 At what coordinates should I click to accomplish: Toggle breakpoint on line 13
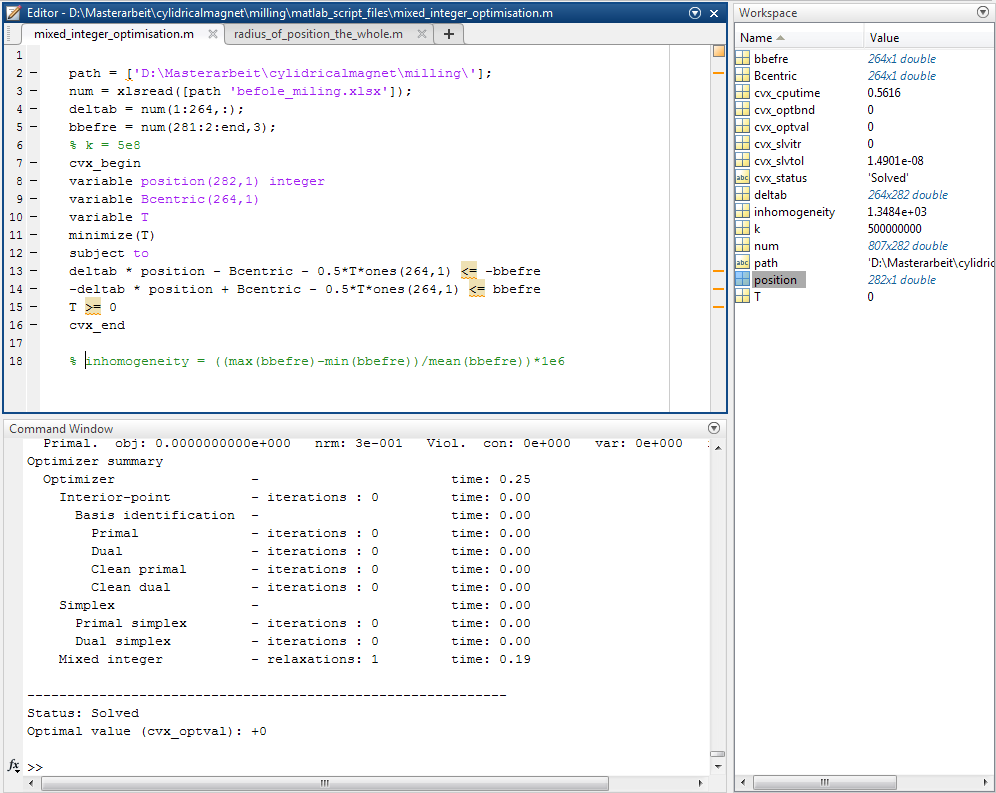coord(34,271)
